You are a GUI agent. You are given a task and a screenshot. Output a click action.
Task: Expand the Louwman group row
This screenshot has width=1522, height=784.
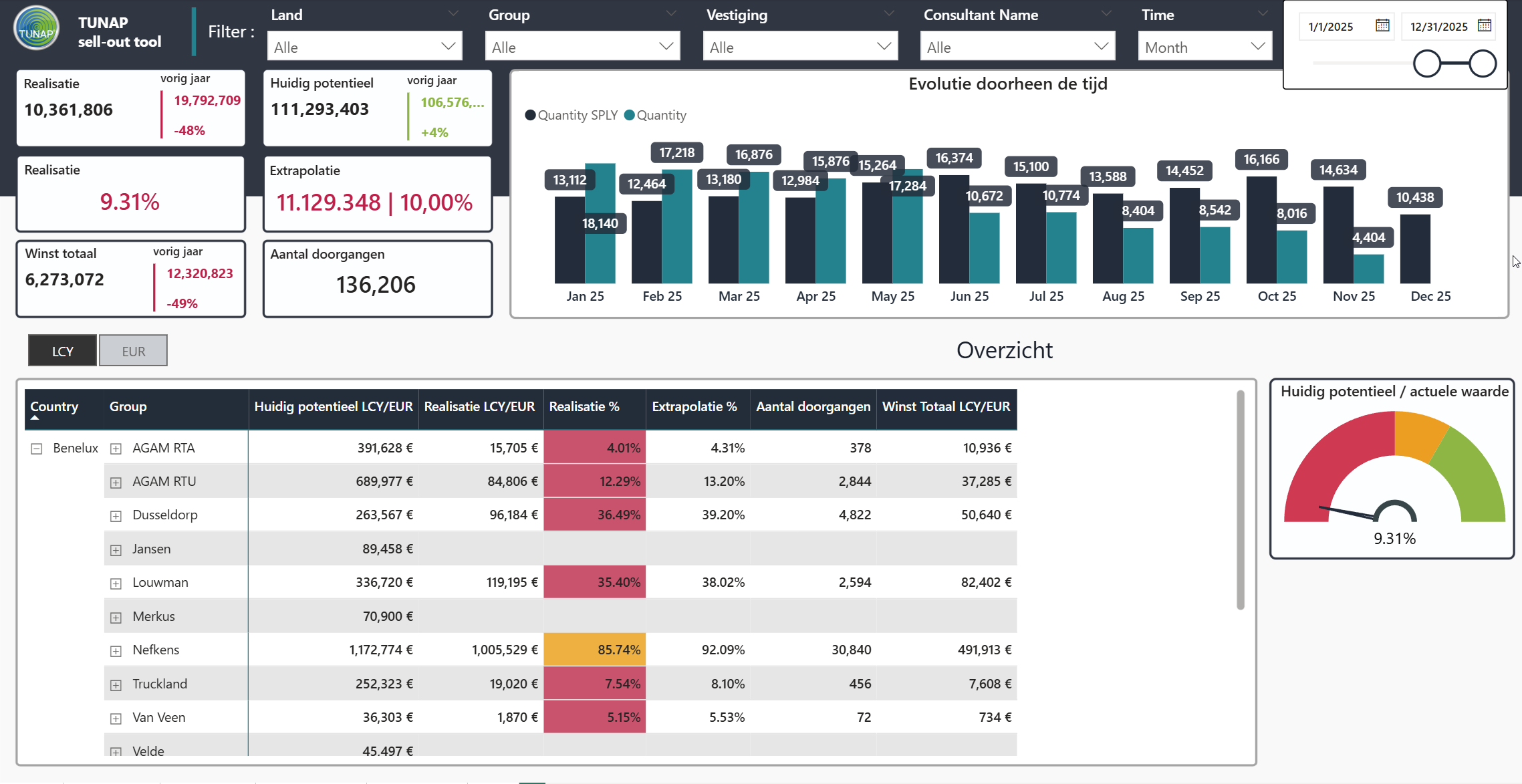116,583
